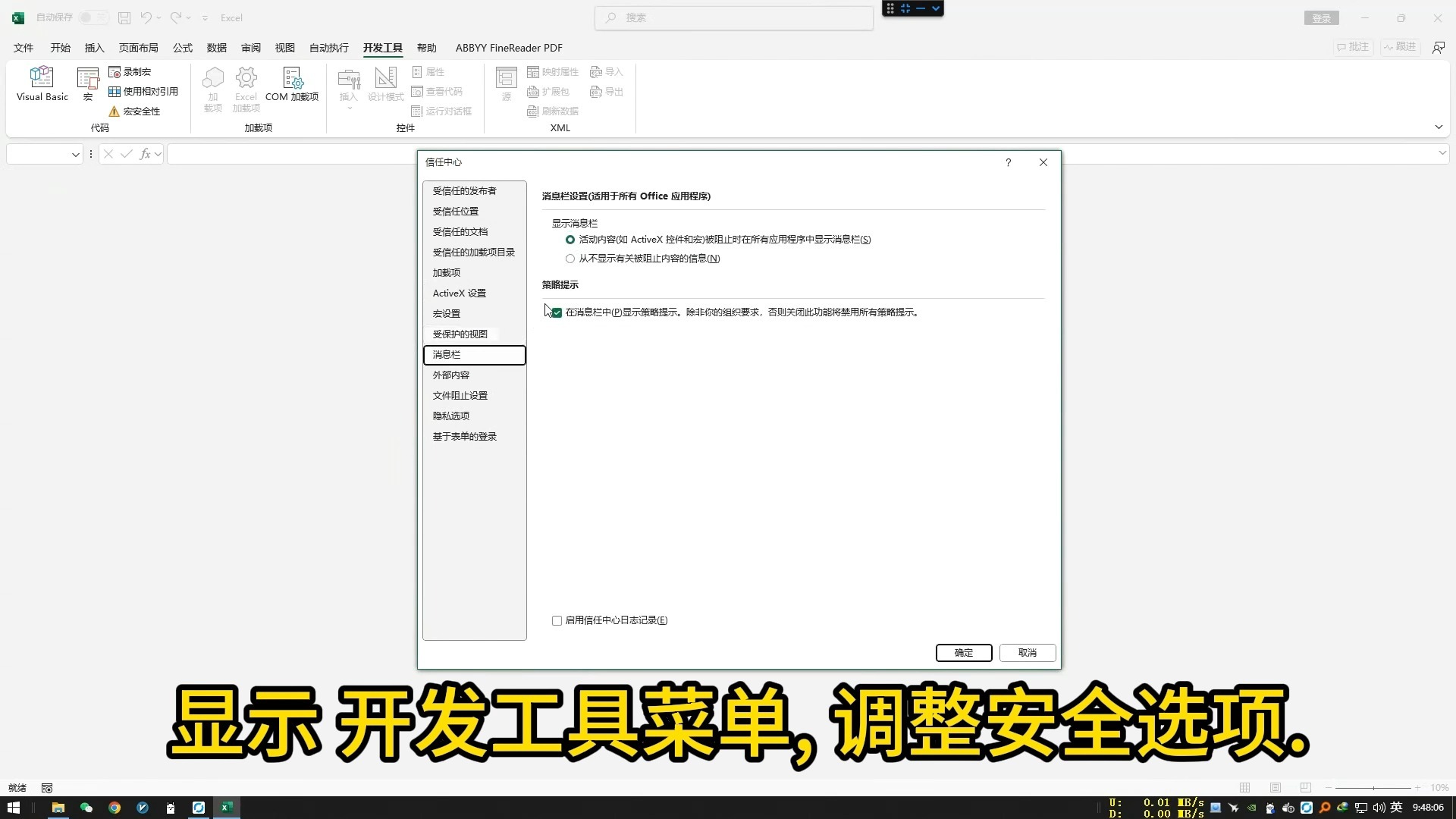Viewport: 1456px width, 819px height.
Task: Switch to page layout view icon
Action: point(1275,788)
